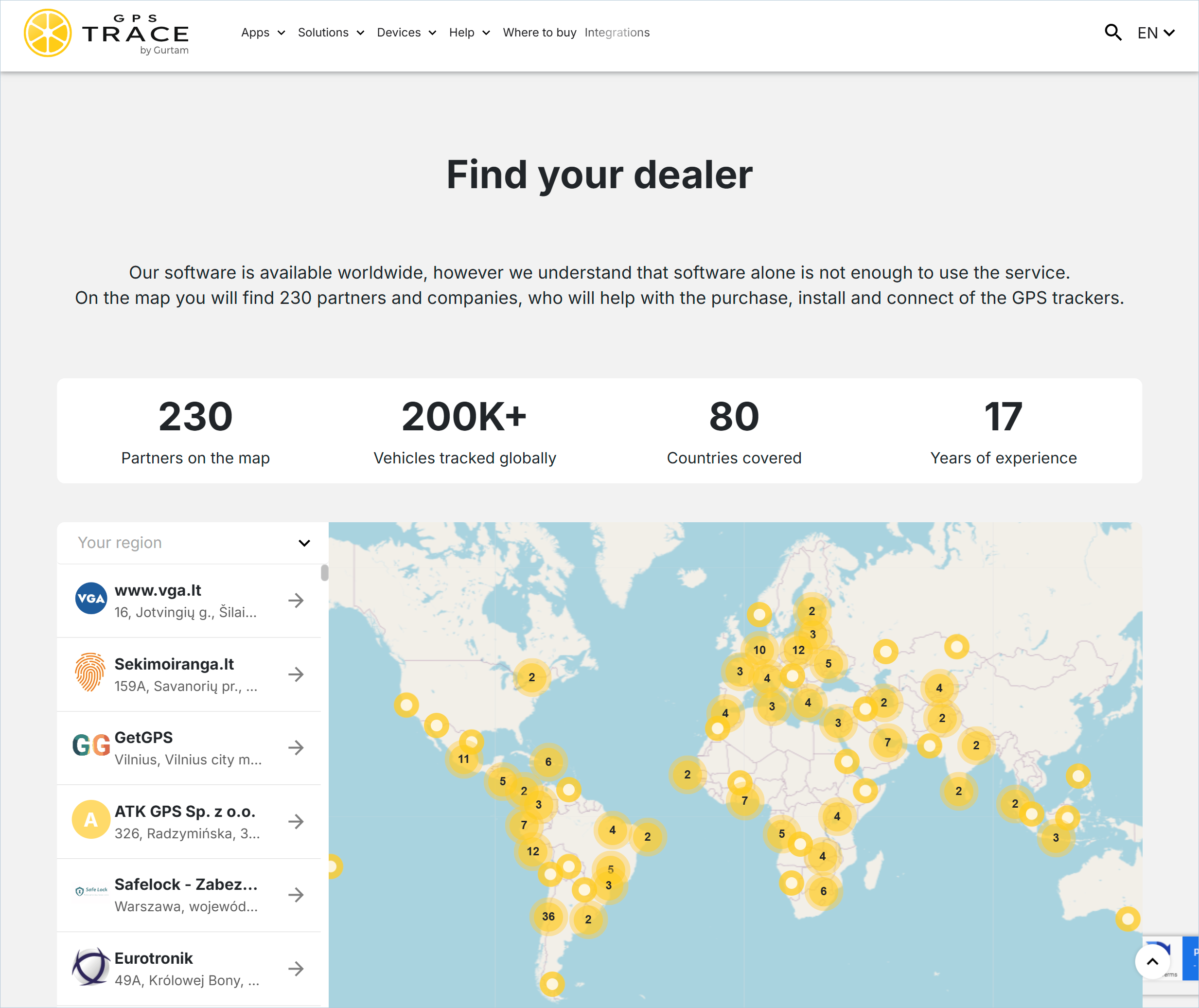Click the VGA dealer logo
The width and height of the screenshot is (1199, 1008).
coord(91,598)
